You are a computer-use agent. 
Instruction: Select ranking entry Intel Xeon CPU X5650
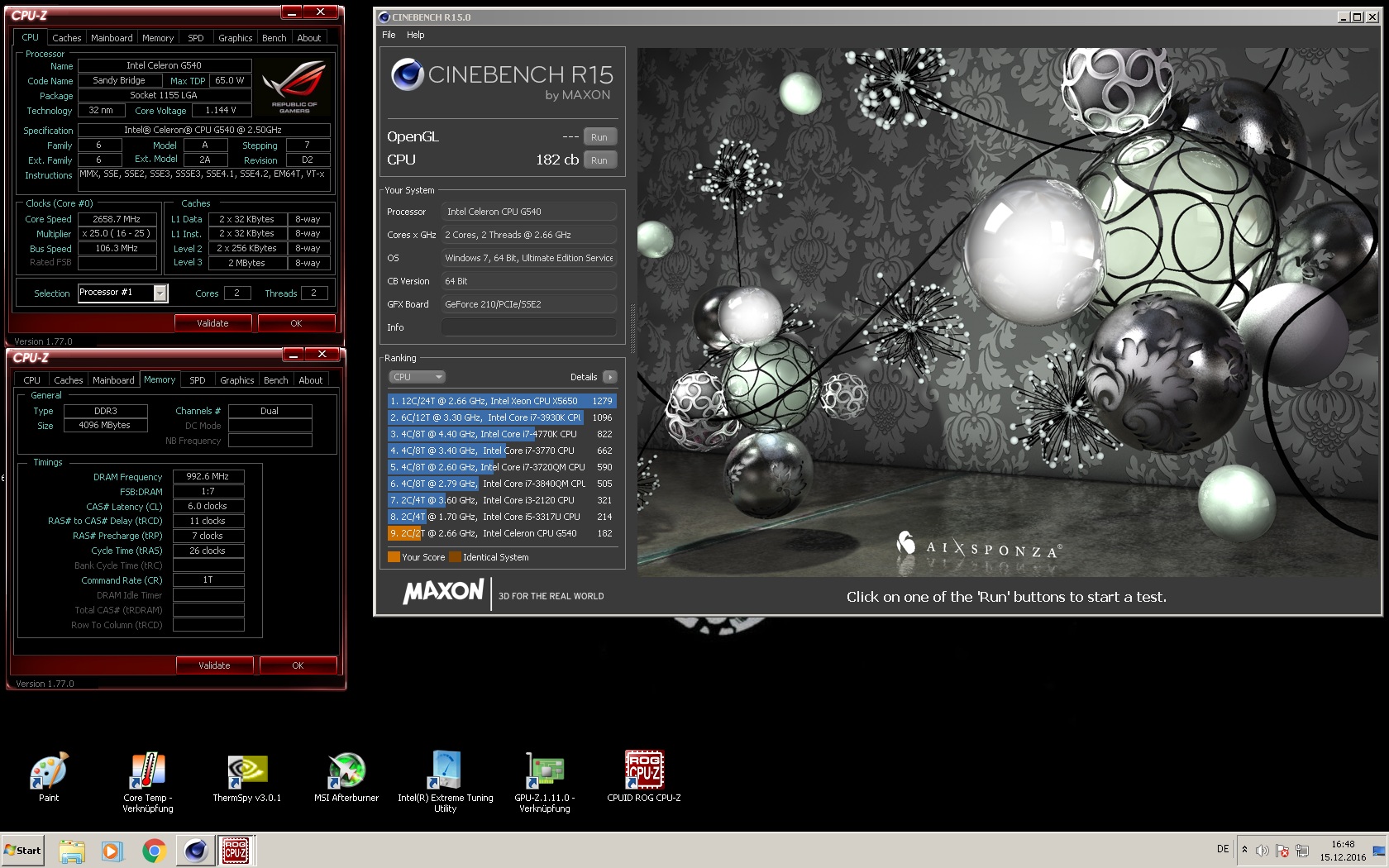tap(502, 401)
